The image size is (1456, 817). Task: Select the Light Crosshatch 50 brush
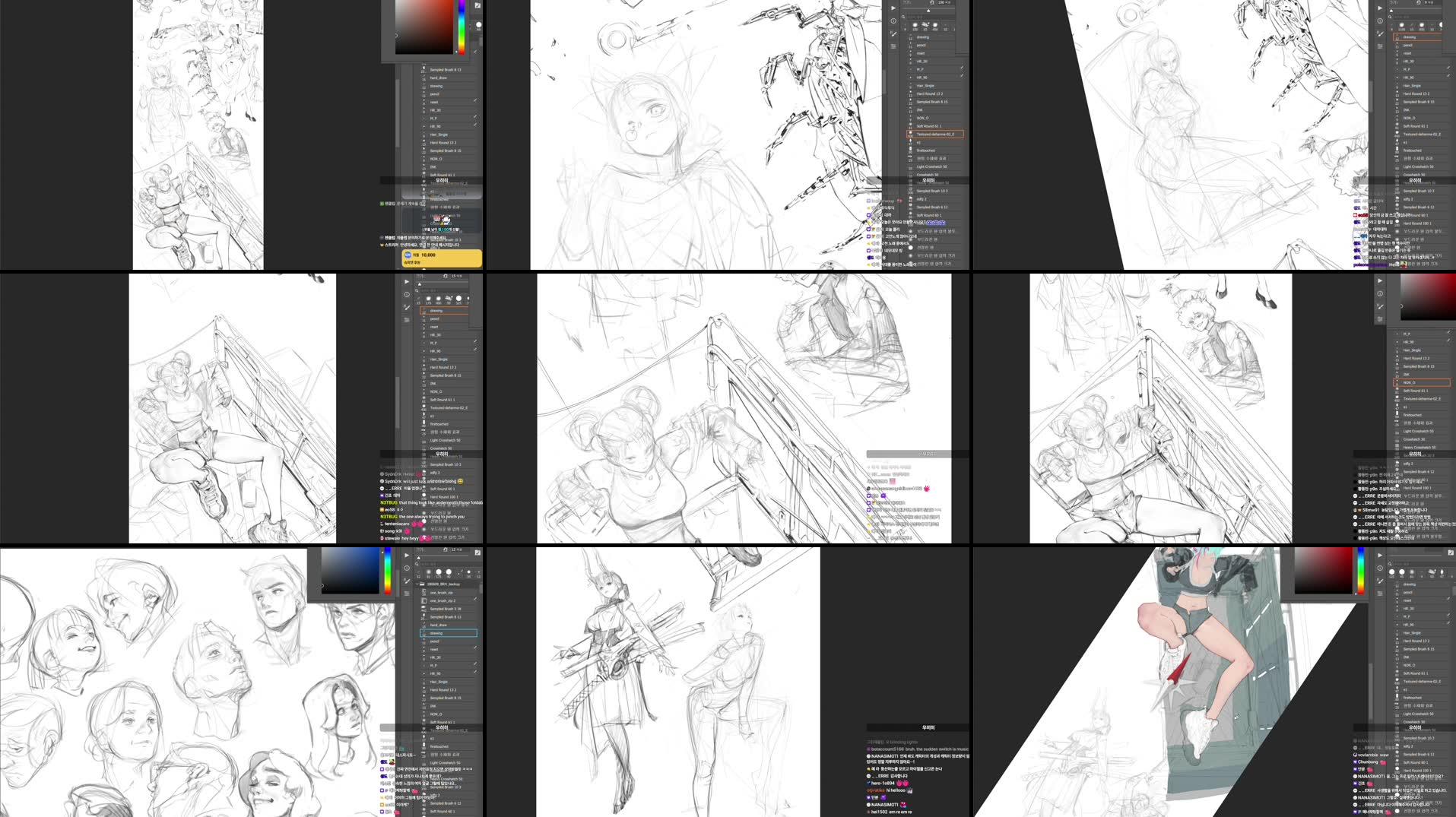pyautogui.click(x=449, y=441)
